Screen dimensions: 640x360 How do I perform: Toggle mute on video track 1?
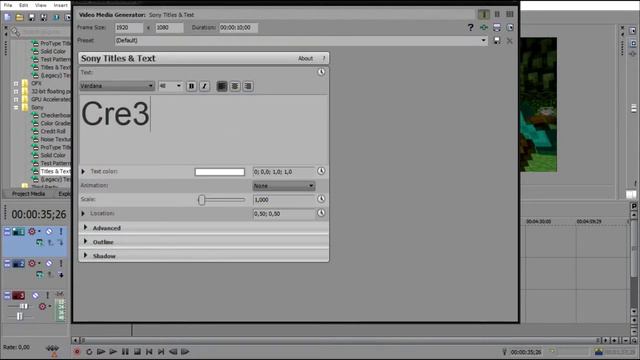pos(49,231)
